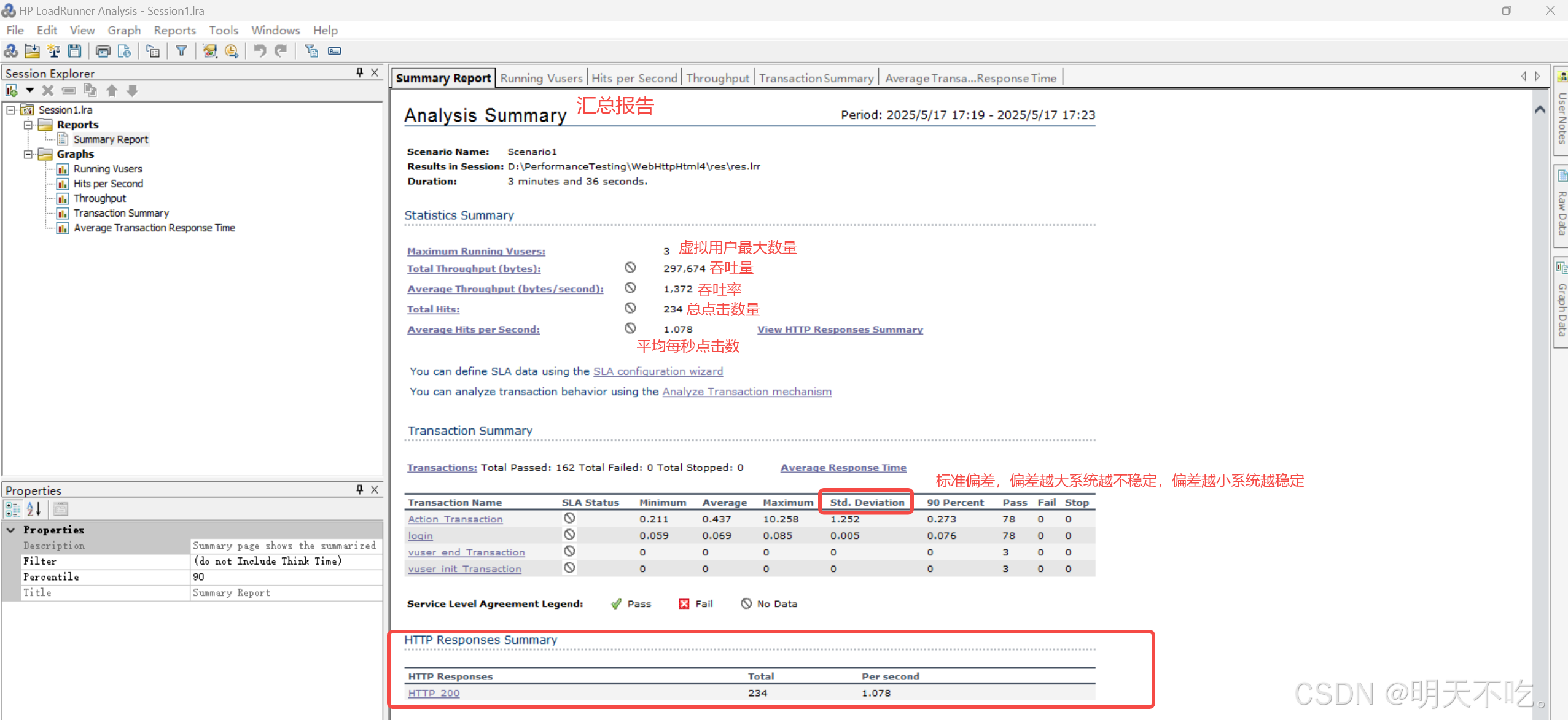
Task: Click the clock Granularity icon in toolbar
Action: (x=232, y=52)
